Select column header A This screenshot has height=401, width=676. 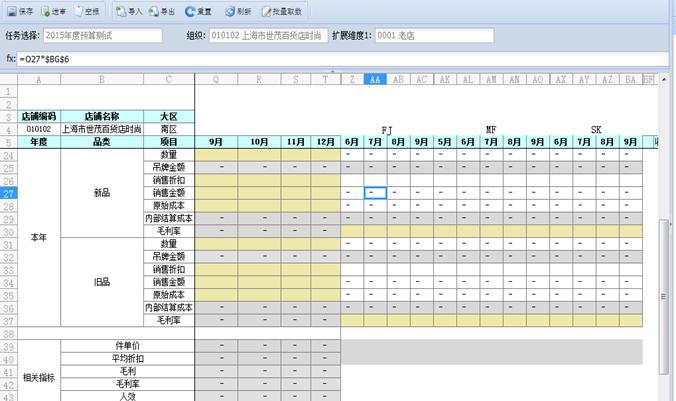point(39,79)
